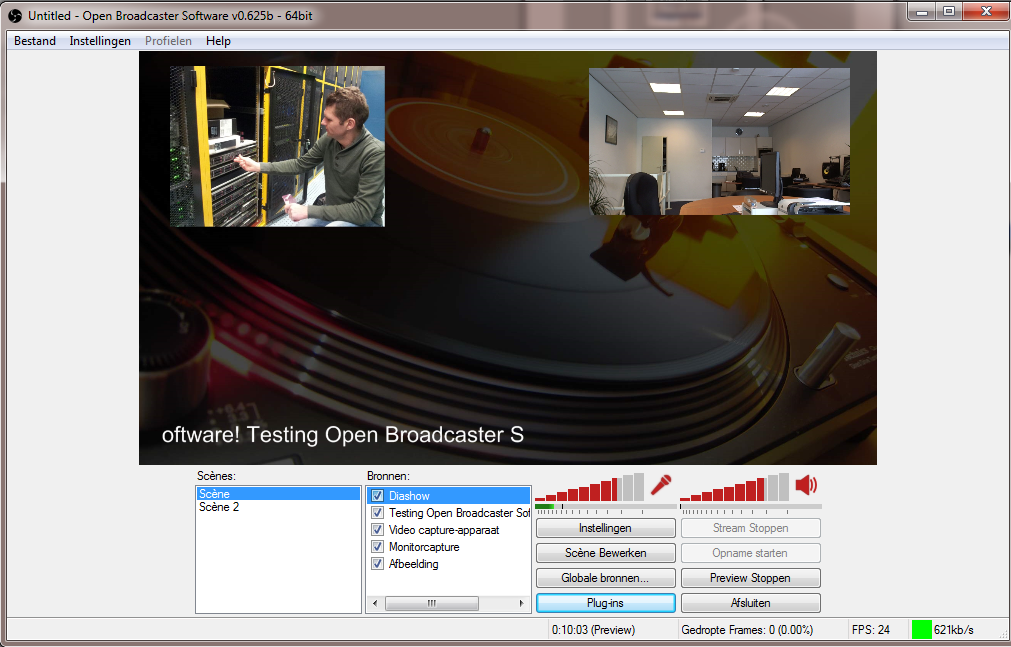Click the scrolling text in preview
This screenshot has width=1011, height=647.
click(x=343, y=435)
